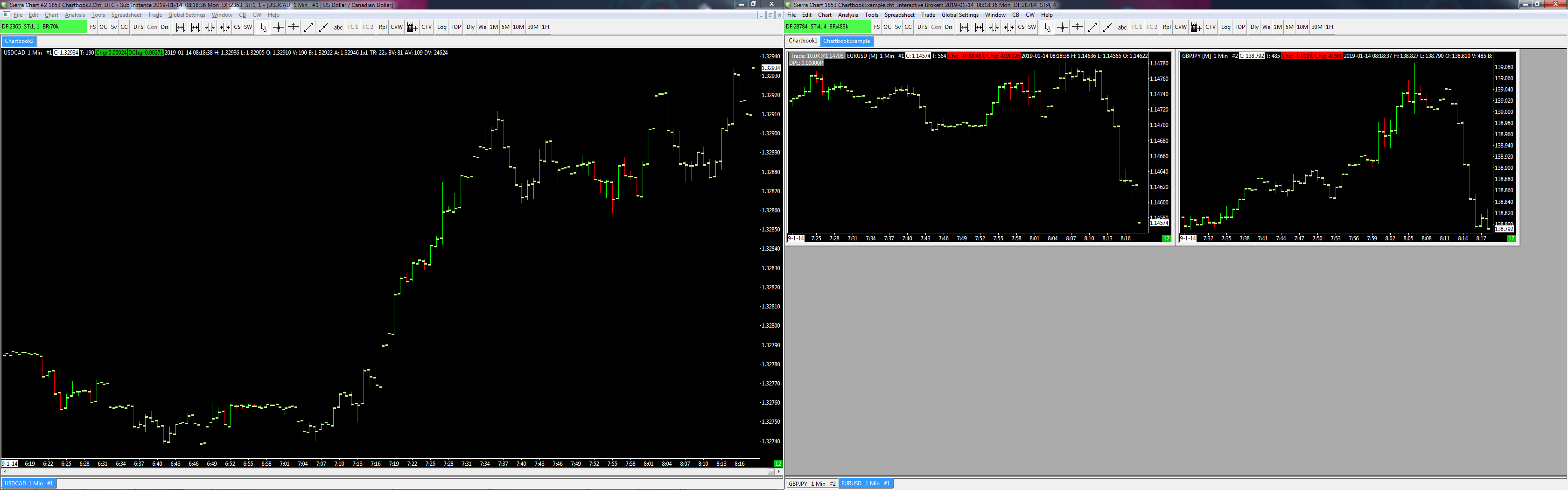Select the chart values crosshair tool in left window
Image resolution: width=1568 pixels, height=490 pixels.
click(278, 27)
